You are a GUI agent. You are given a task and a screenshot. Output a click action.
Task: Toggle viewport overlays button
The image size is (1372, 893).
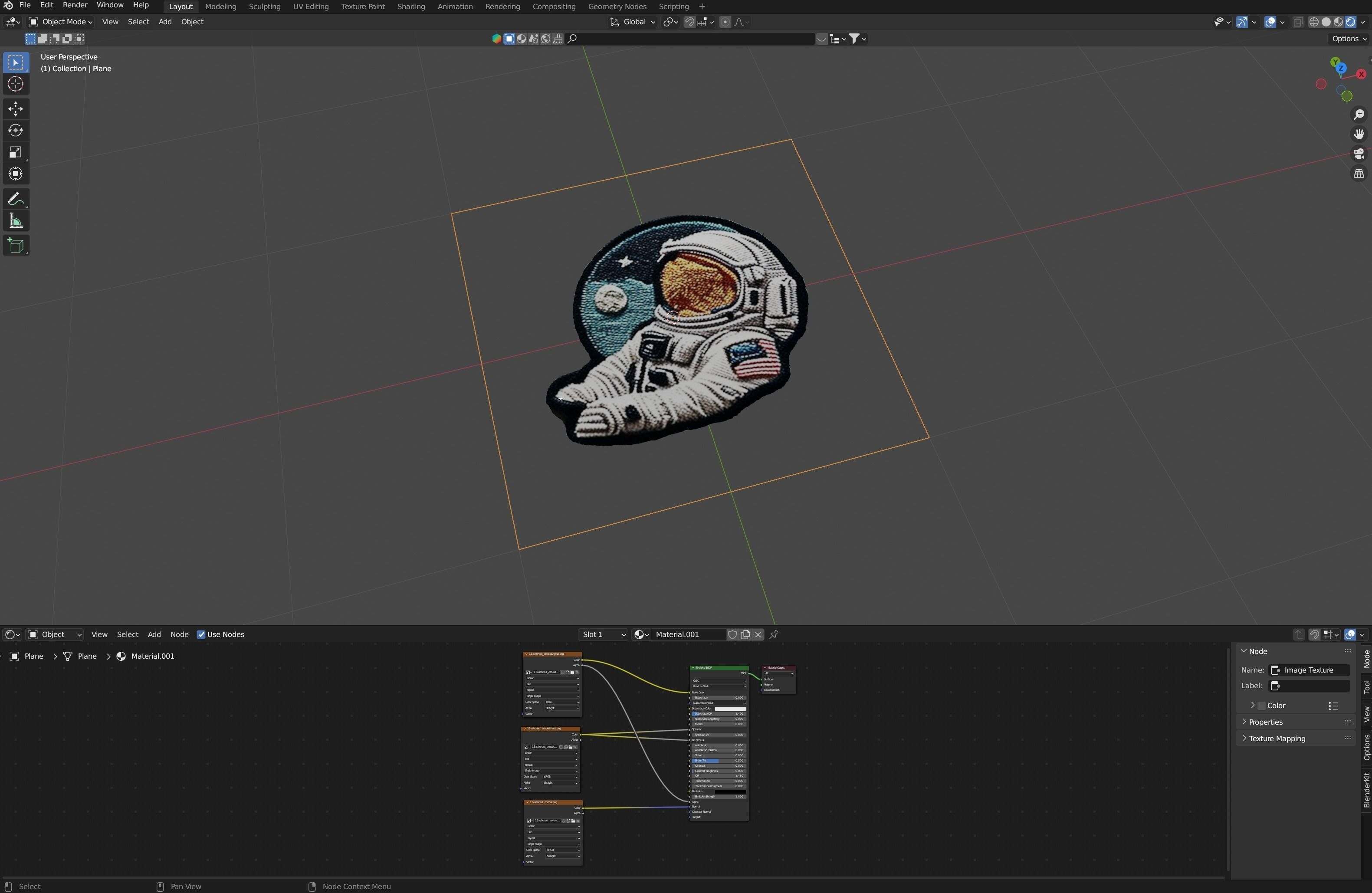point(1270,22)
